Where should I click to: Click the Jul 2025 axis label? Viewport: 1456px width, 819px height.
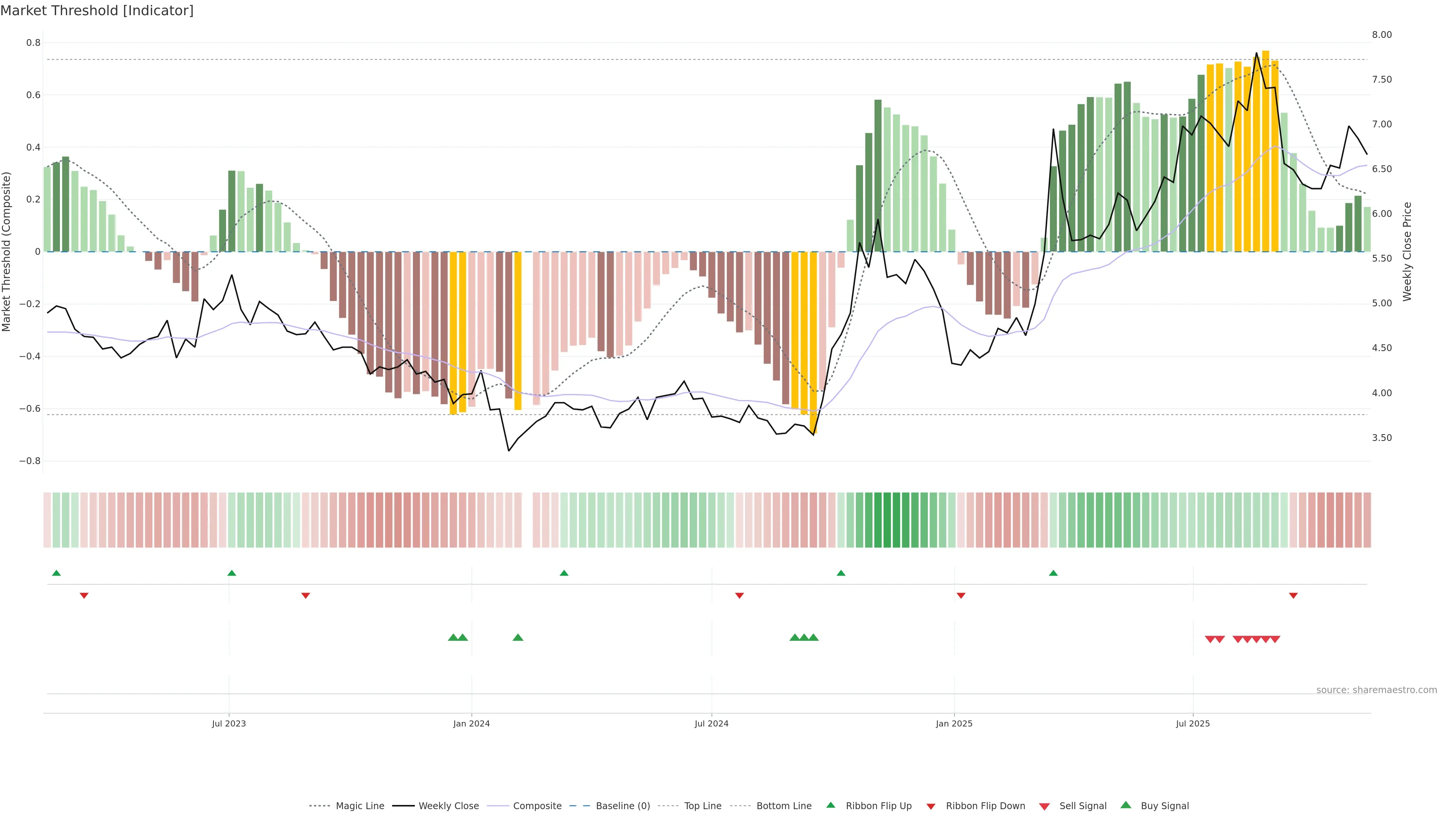(1192, 723)
